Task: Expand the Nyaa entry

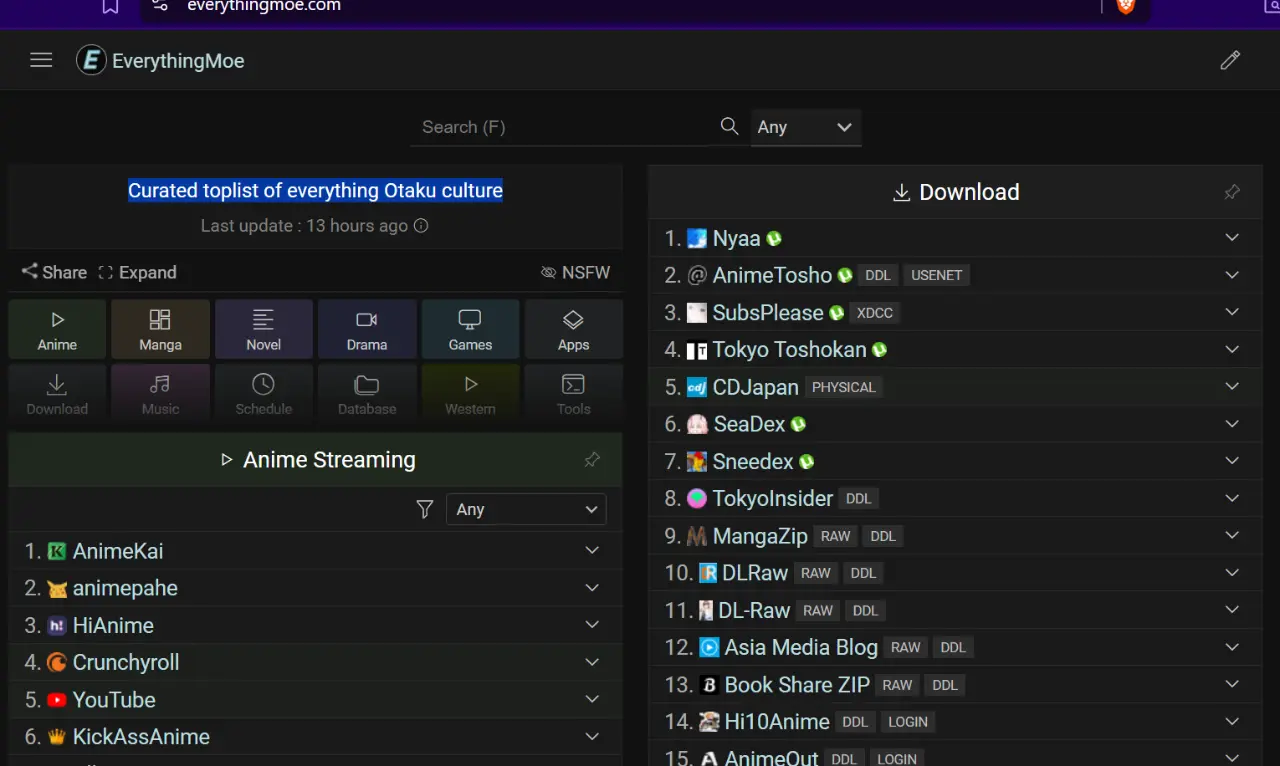Action: point(1232,238)
